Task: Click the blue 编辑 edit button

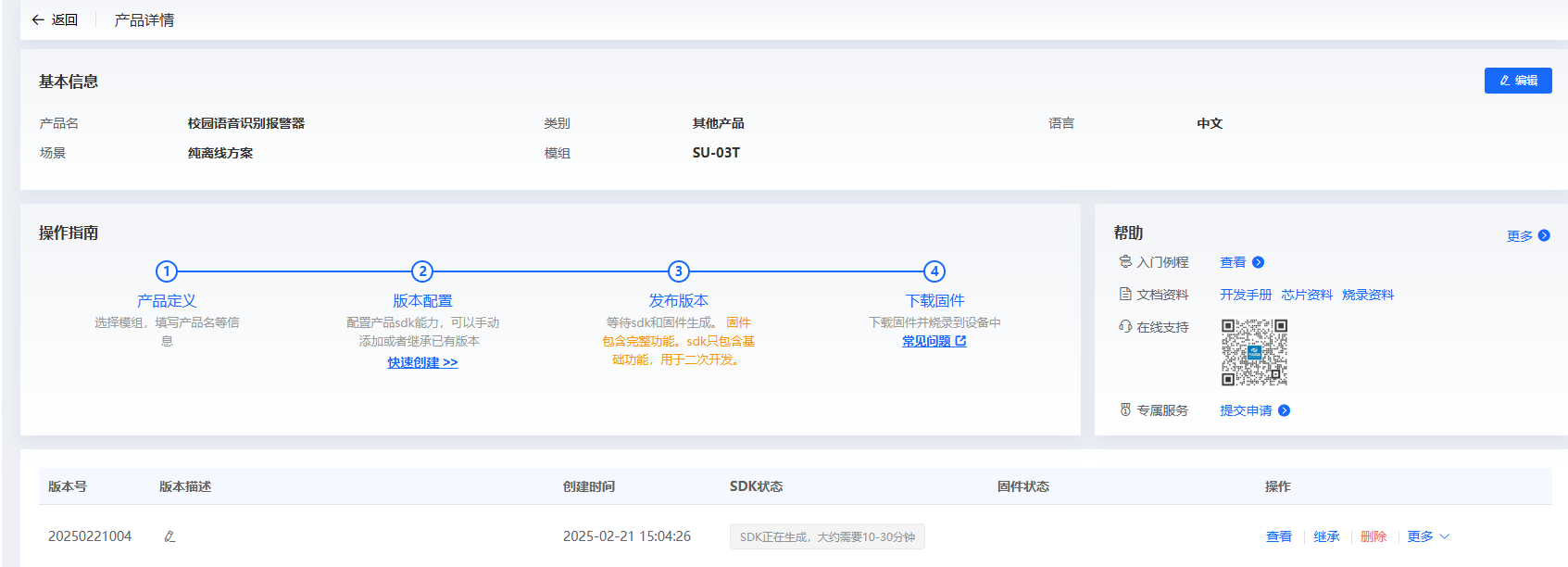Action: pos(1517,81)
